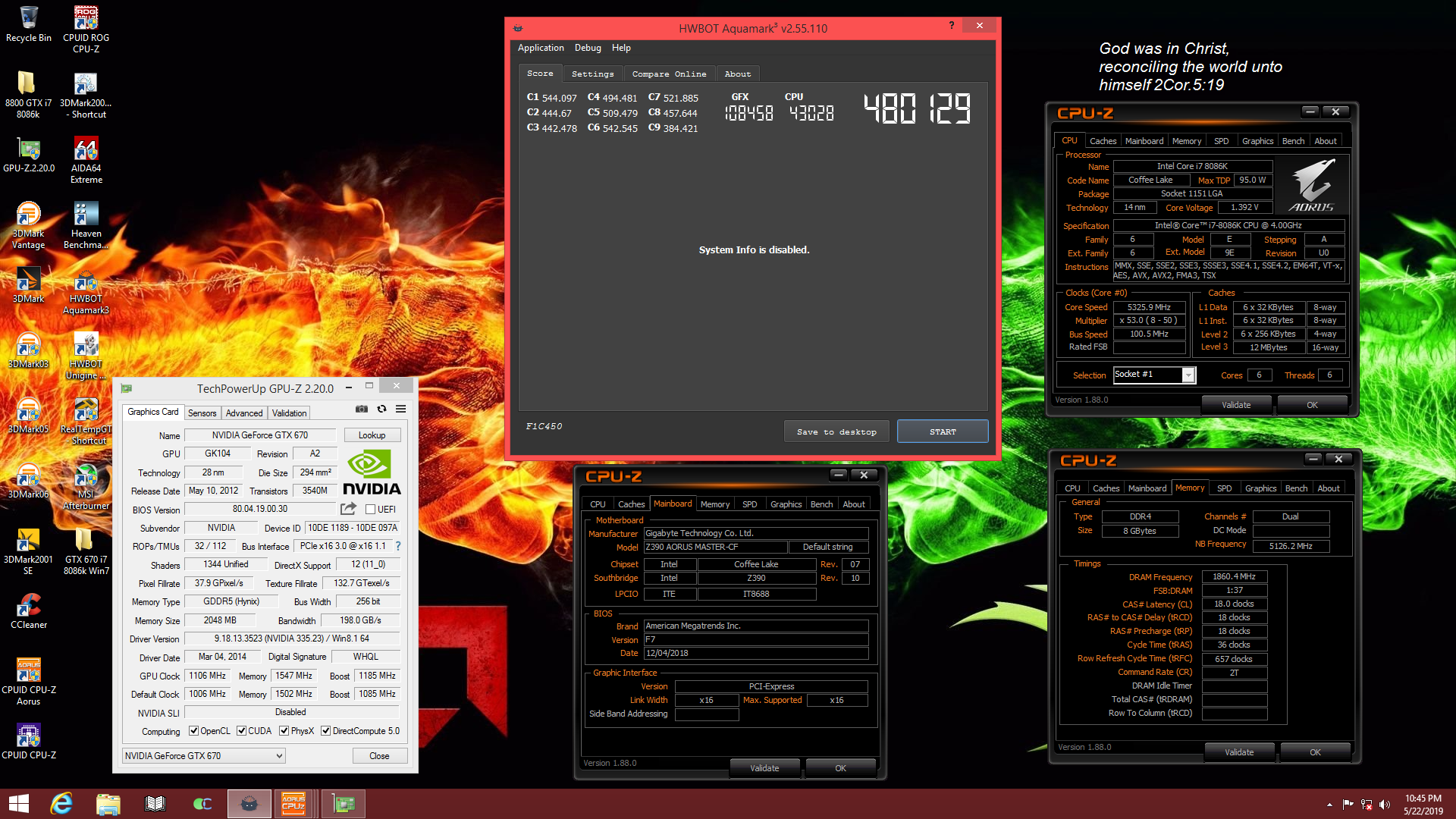This screenshot has width=1456, height=819.
Task: Click BIOS Version field in GPU-Z
Action: tap(260, 510)
